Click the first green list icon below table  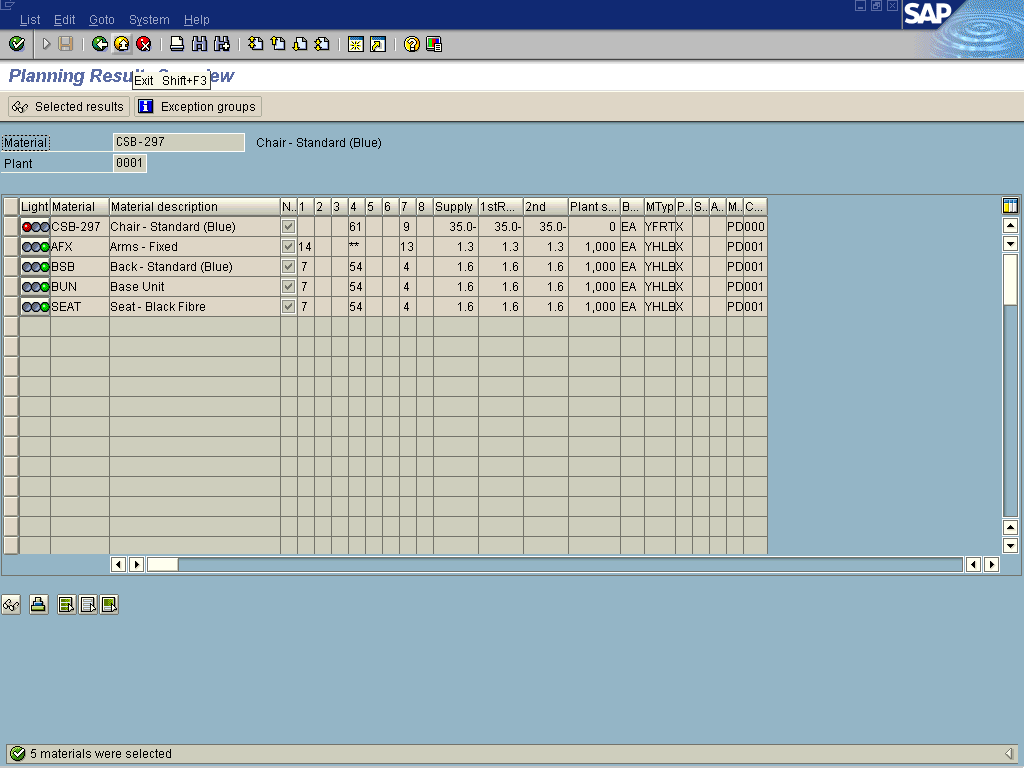[x=66, y=605]
